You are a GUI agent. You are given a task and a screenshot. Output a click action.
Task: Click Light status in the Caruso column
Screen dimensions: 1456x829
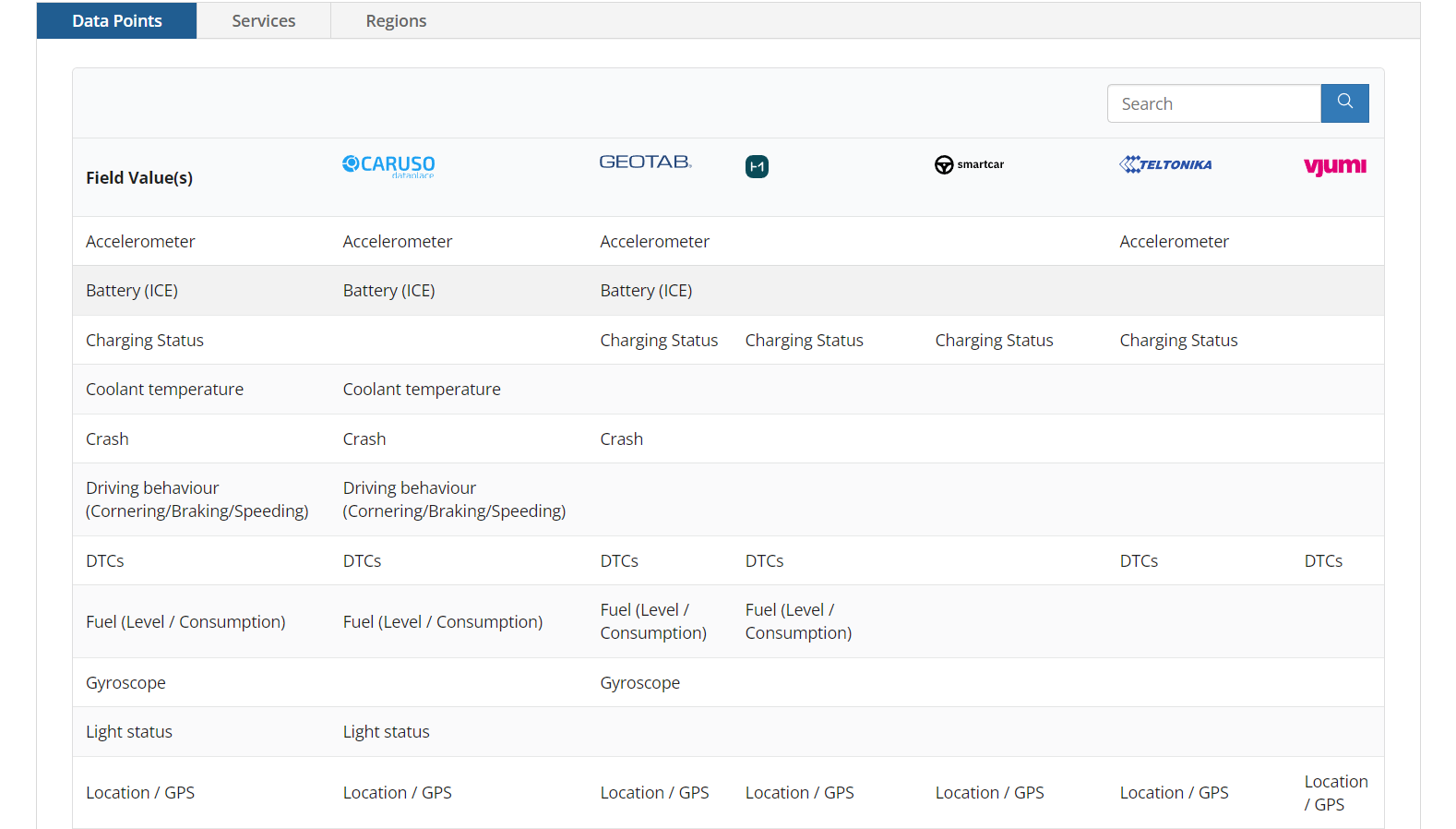386,731
